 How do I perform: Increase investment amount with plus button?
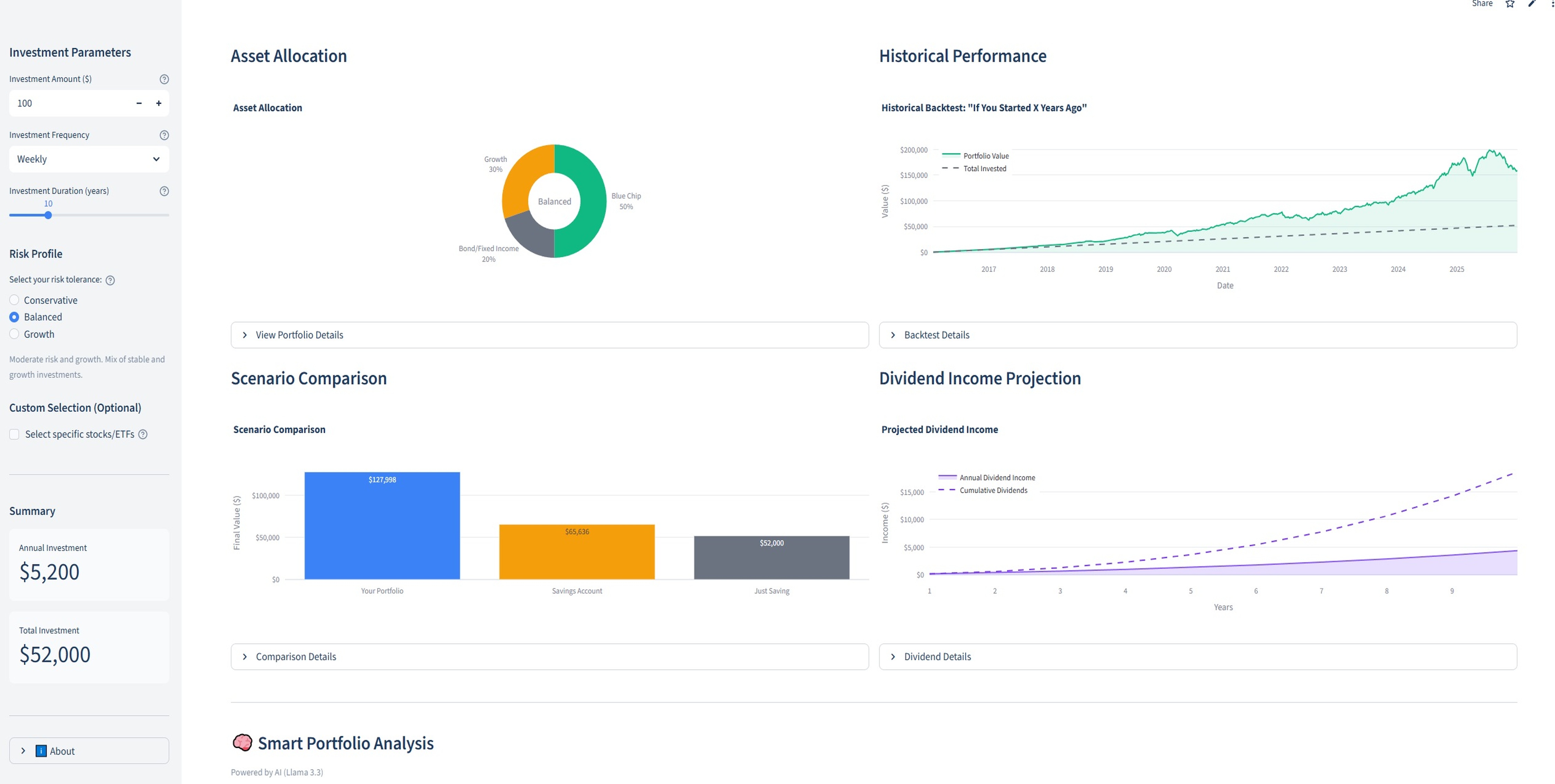(159, 103)
